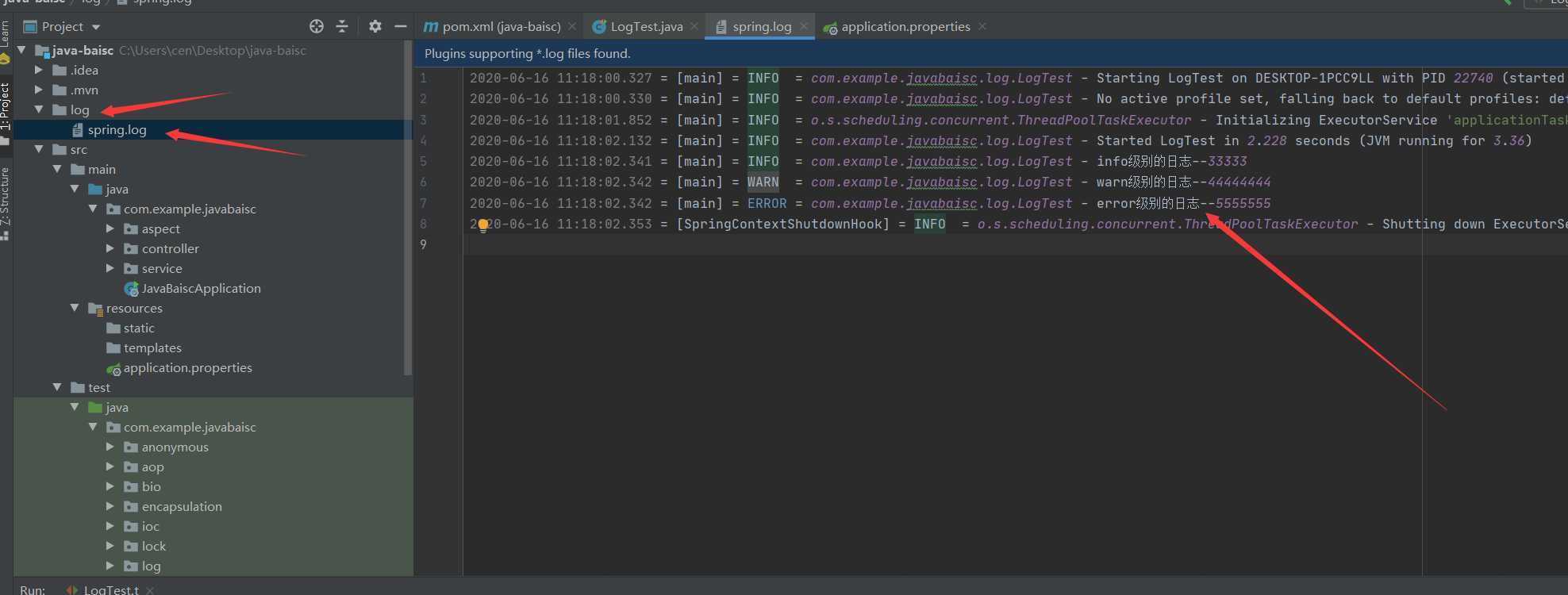Close the pom.xml tab
This screenshot has width=1568, height=595.
[572, 26]
